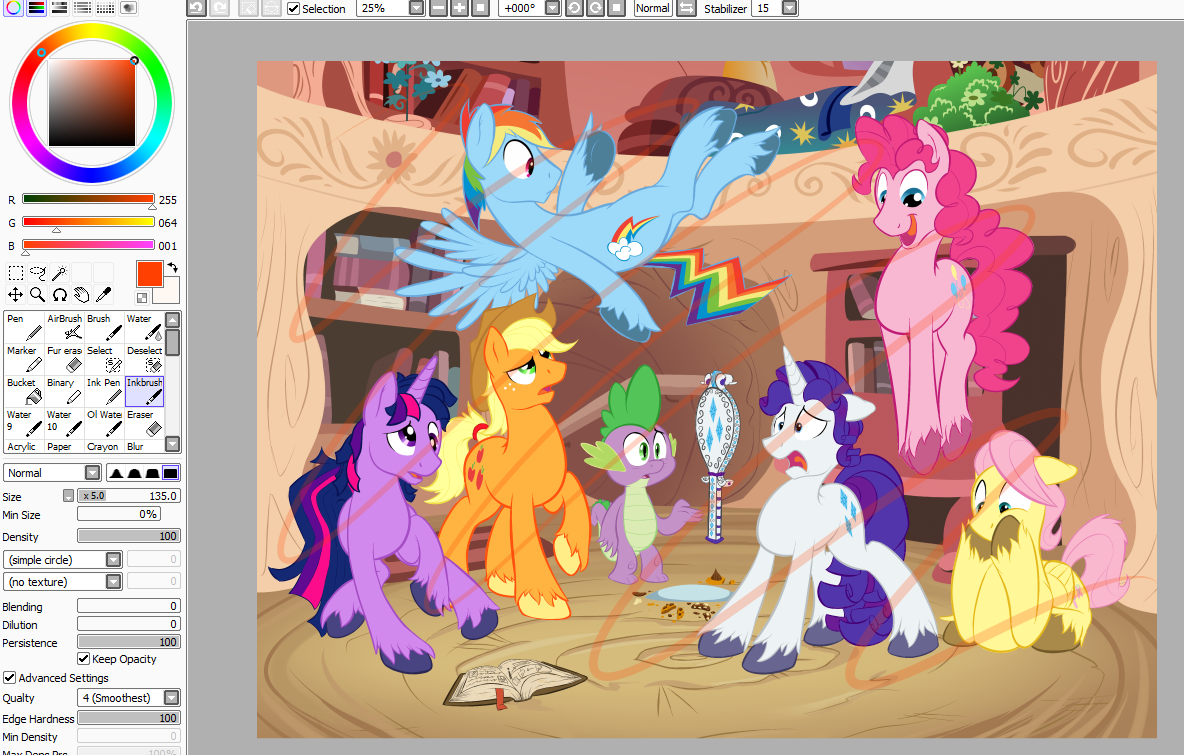Pick the Eraser tool

click(x=144, y=424)
